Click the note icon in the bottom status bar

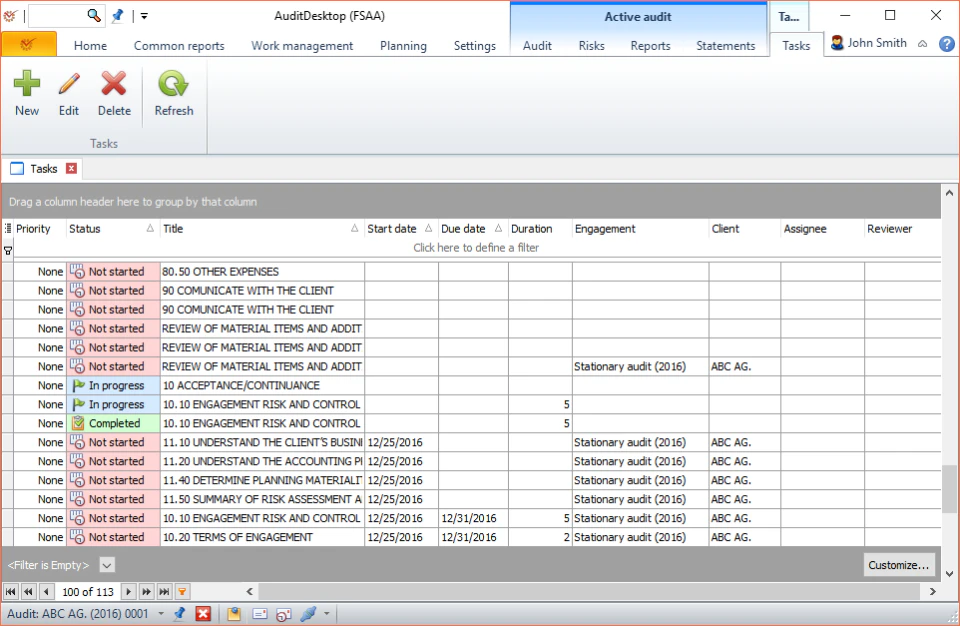tap(233, 615)
